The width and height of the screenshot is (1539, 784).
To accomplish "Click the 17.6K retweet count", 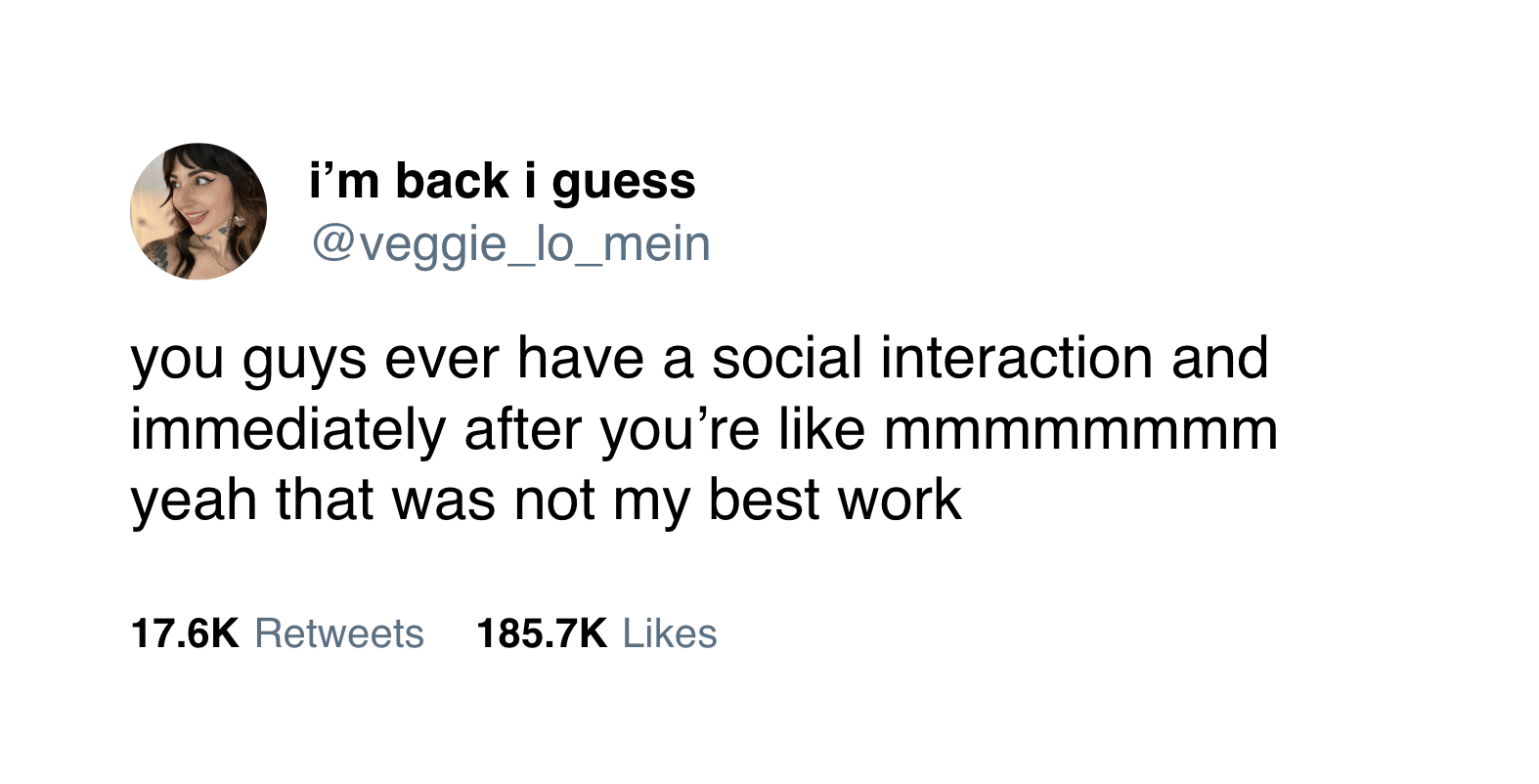I will (x=184, y=633).
